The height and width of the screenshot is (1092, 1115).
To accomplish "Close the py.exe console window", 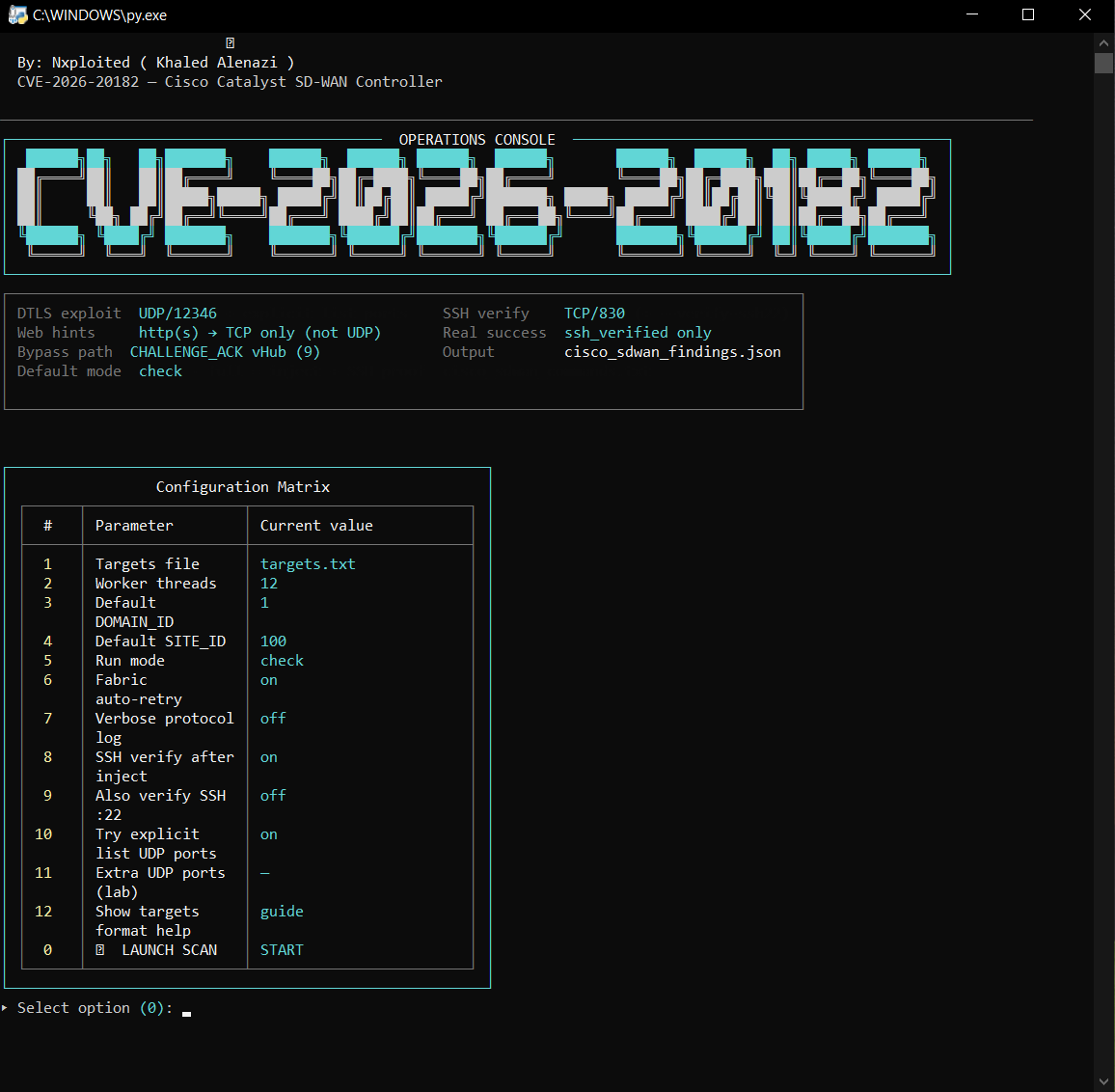I will pos(1084,14).
